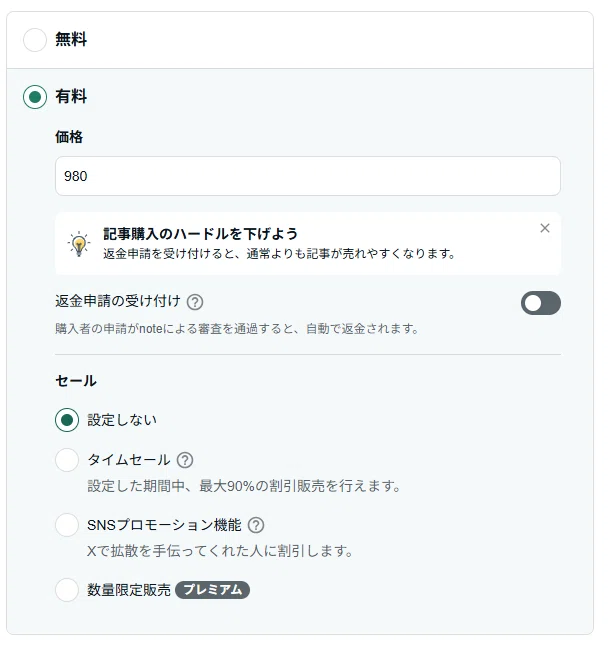Open help icon next to SNSプロモーション機能
The image size is (610, 651).
256,525
